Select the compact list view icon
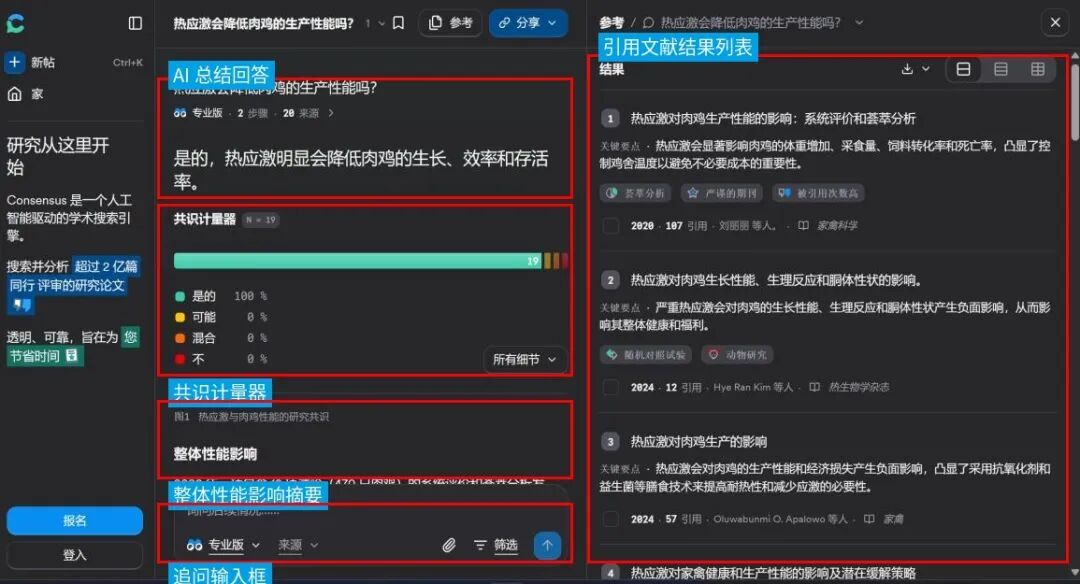The width and height of the screenshot is (1080, 584). click(1001, 69)
